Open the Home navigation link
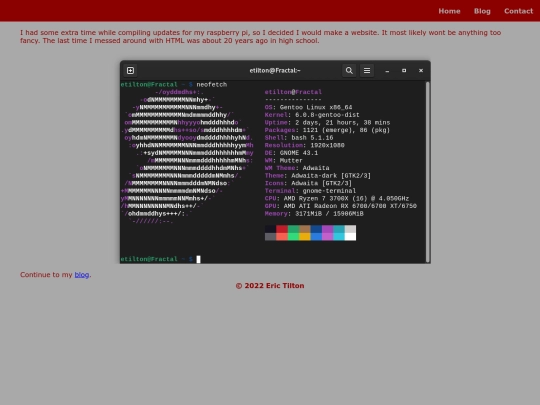Screen dimensions: 540x405 (x=449, y=11)
